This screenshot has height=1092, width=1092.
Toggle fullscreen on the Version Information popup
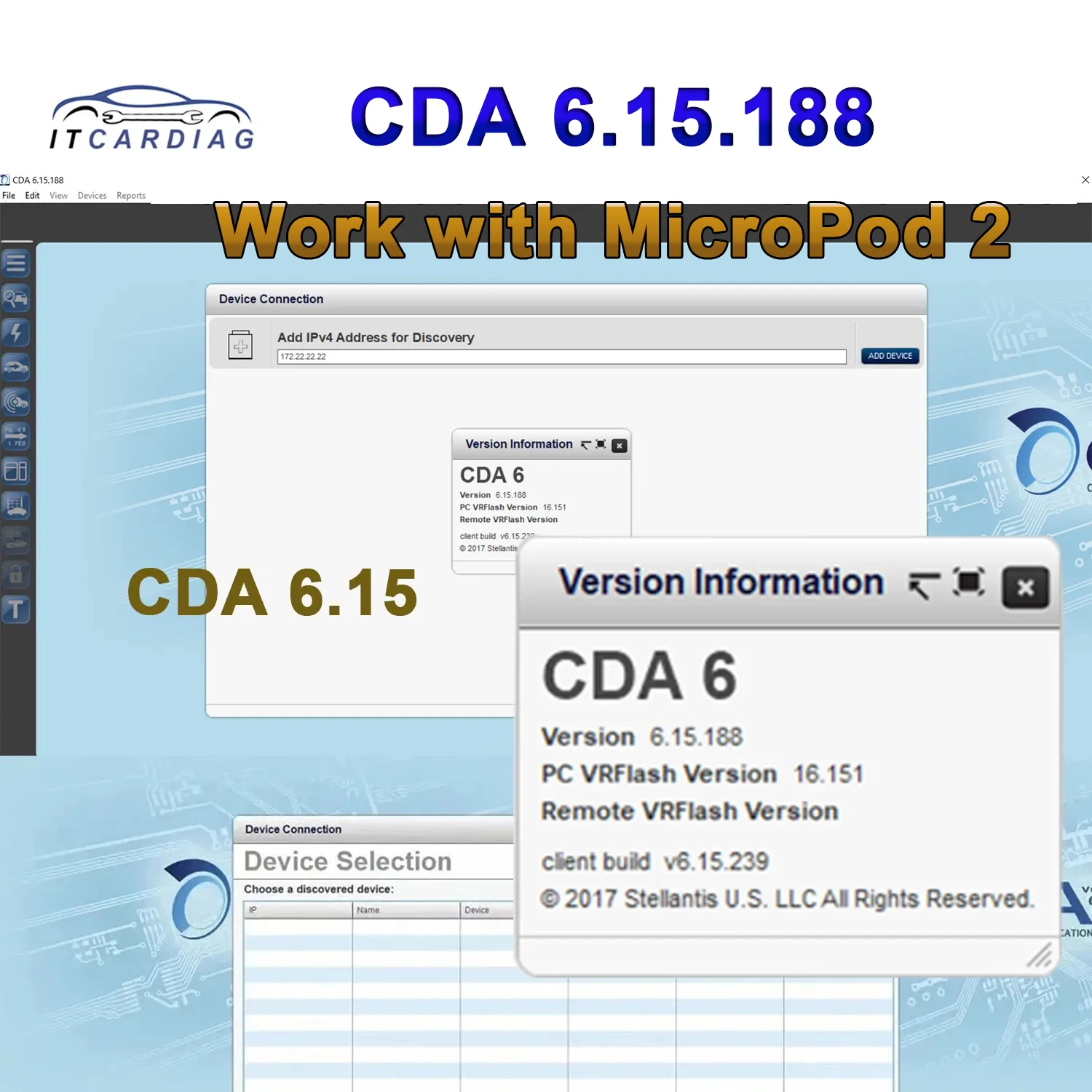968,582
